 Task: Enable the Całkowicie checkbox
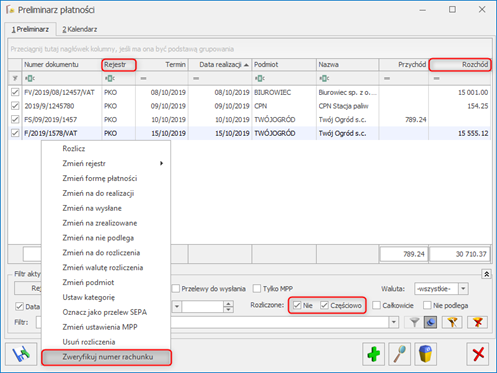(376, 305)
